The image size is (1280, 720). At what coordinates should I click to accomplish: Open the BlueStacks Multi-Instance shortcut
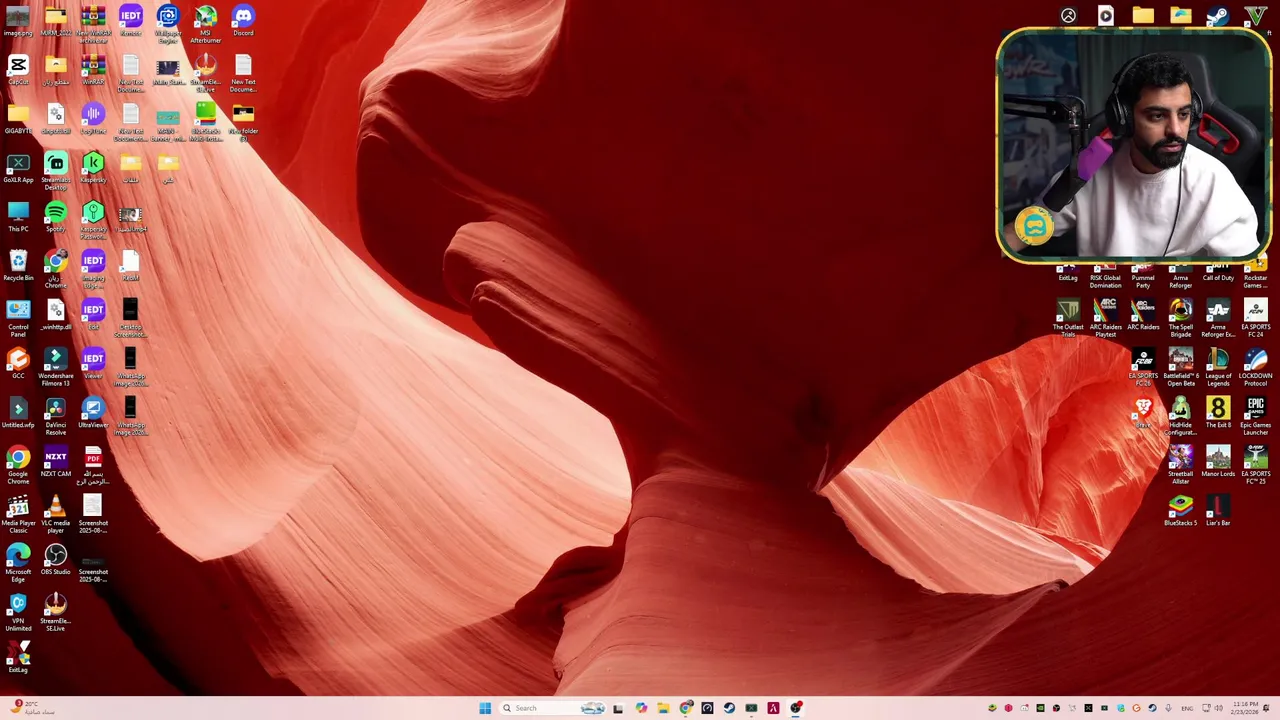click(205, 122)
